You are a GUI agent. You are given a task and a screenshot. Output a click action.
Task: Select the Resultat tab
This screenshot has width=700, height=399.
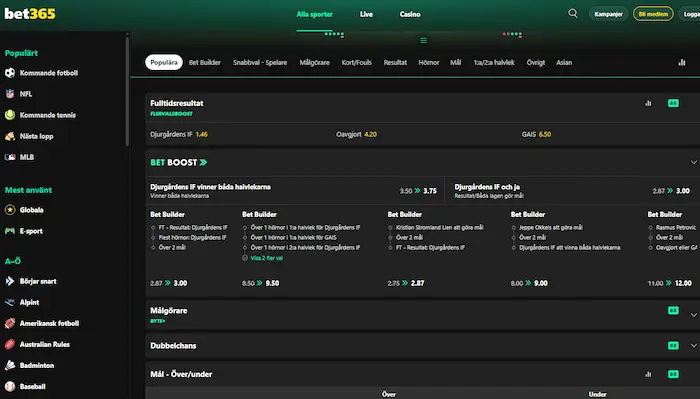[395, 62]
